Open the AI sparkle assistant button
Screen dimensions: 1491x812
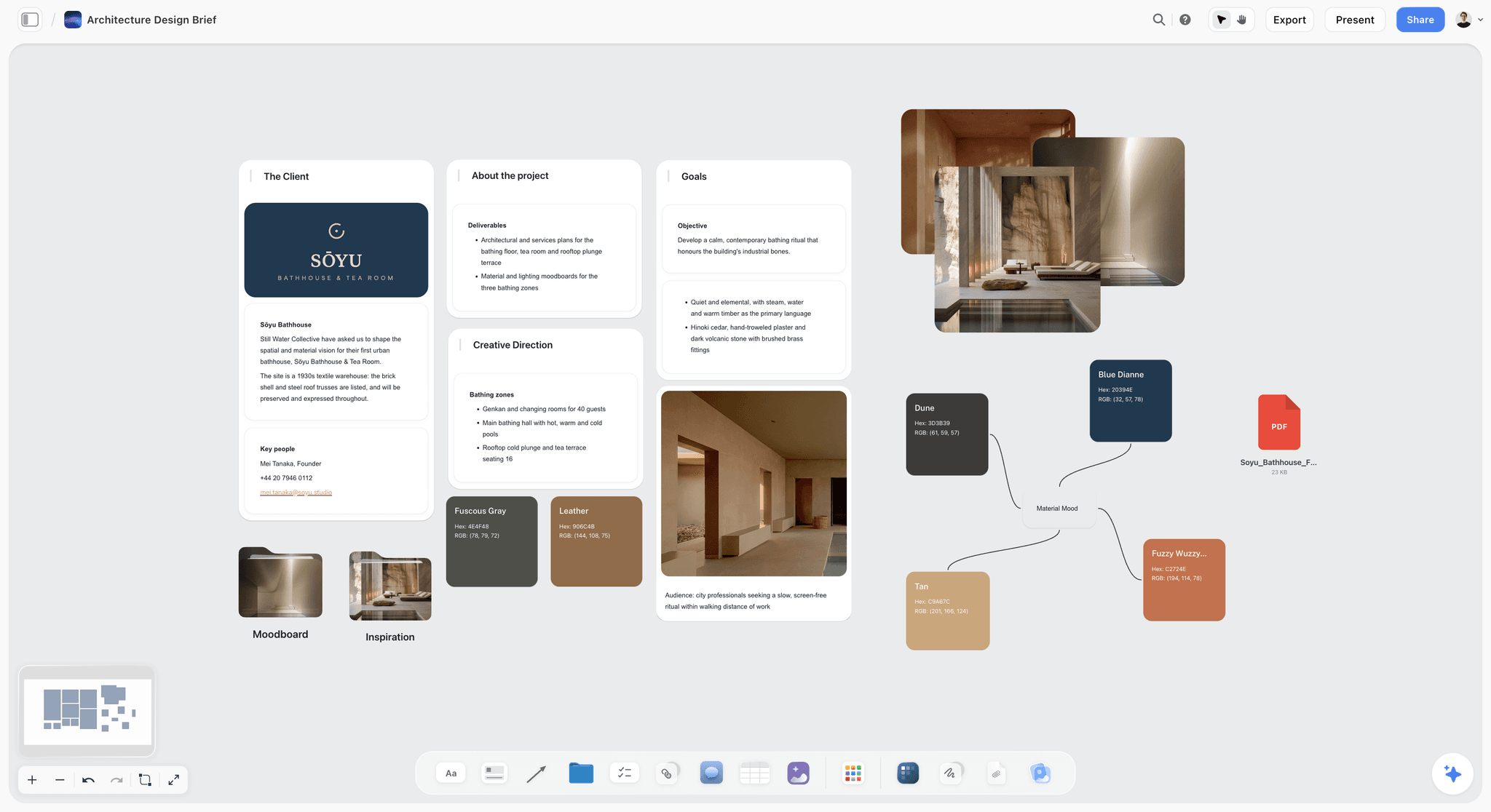(x=1452, y=773)
